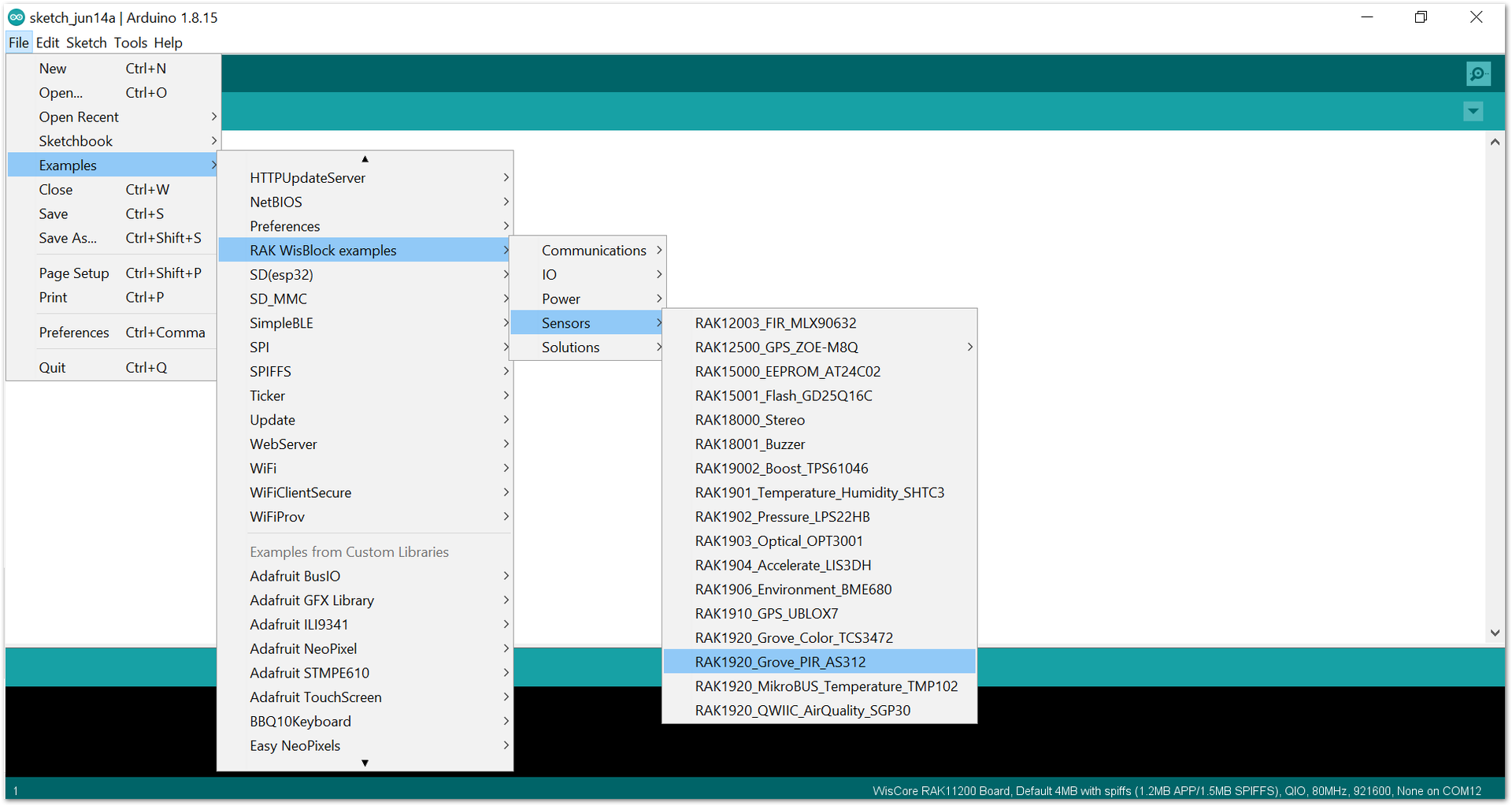This screenshot has height=806, width=1512.
Task: Expand the NetBIOS examples
Action: [365, 202]
